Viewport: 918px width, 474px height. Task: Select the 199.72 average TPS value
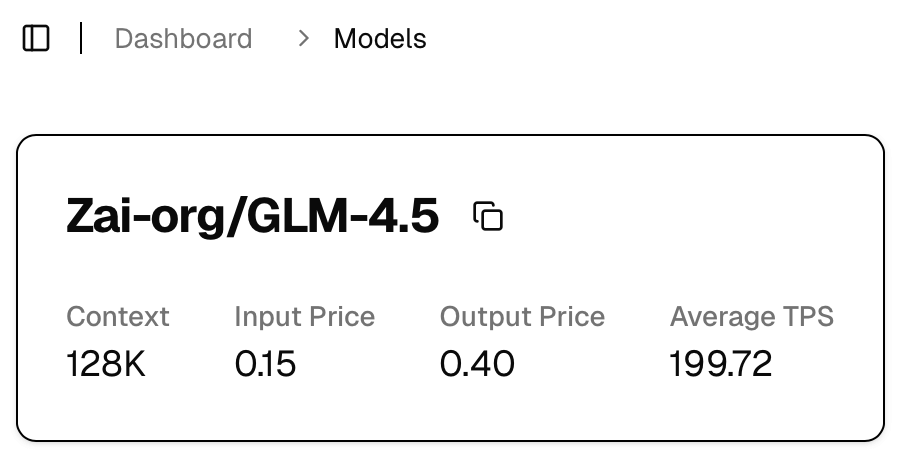pyautogui.click(x=720, y=364)
